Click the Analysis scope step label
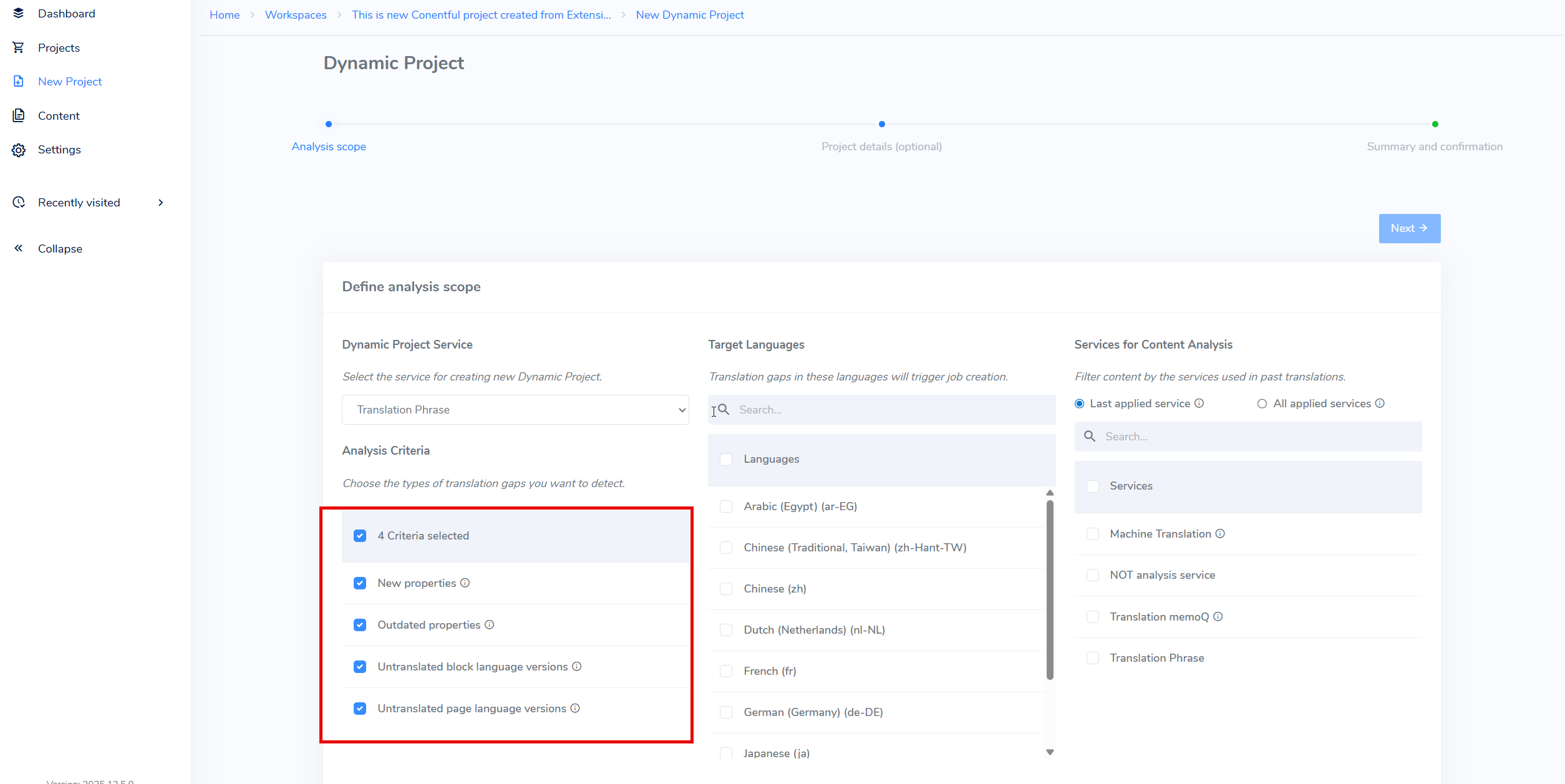The image size is (1565, 784). 329,147
